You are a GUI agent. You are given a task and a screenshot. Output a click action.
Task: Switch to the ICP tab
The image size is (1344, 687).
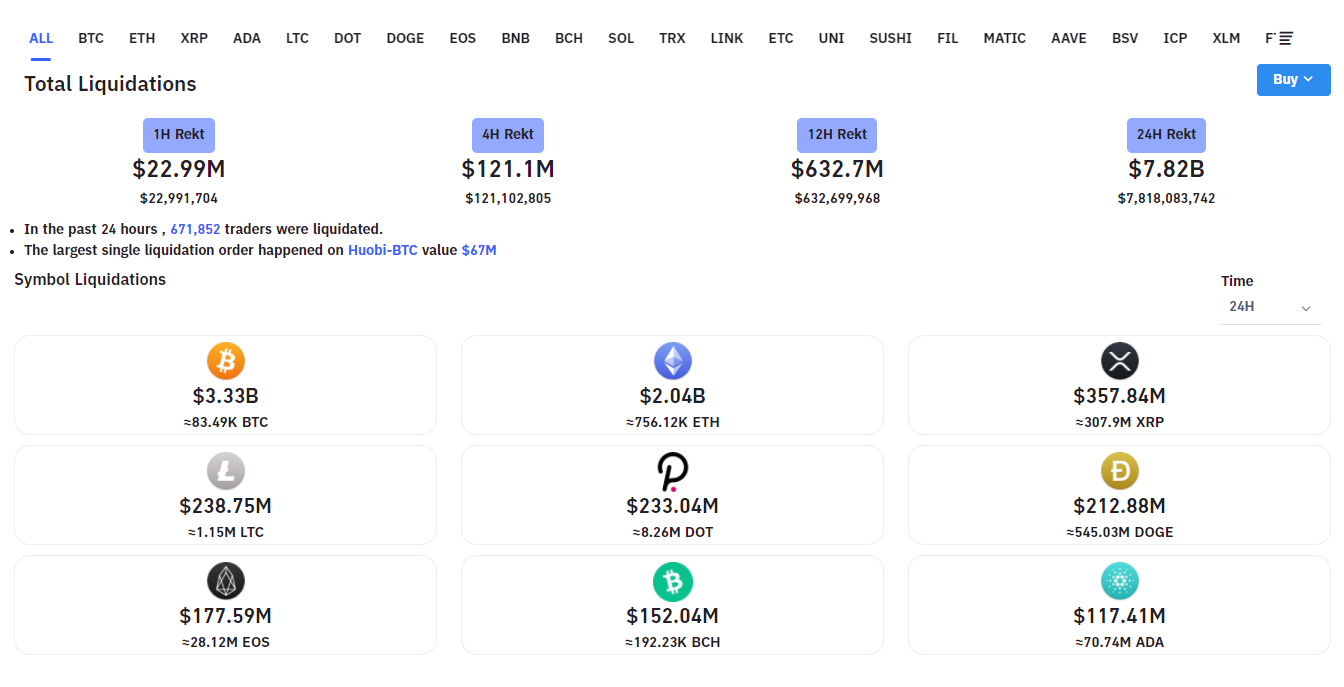1176,38
